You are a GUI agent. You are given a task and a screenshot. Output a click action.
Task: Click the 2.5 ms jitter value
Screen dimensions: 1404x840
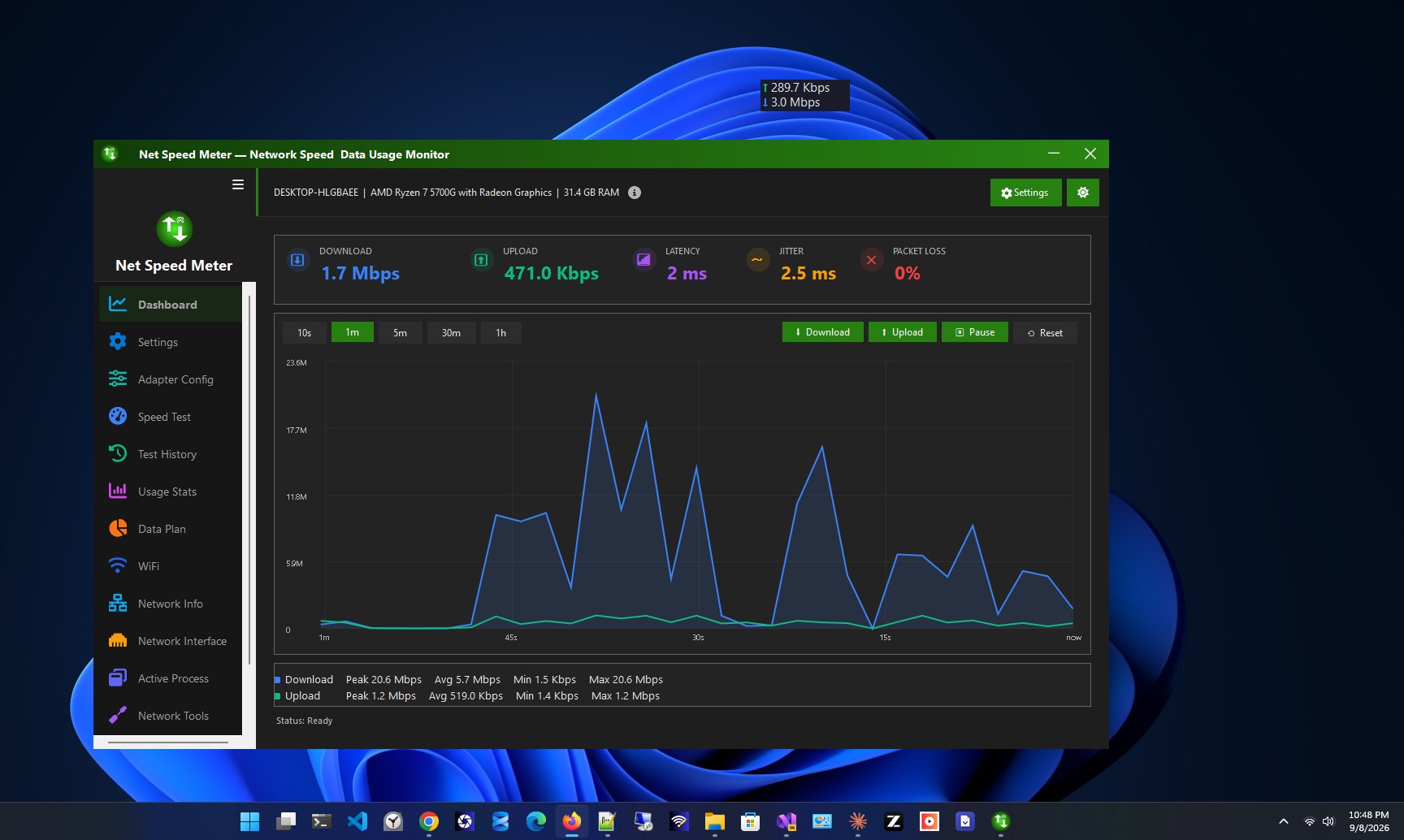click(808, 273)
